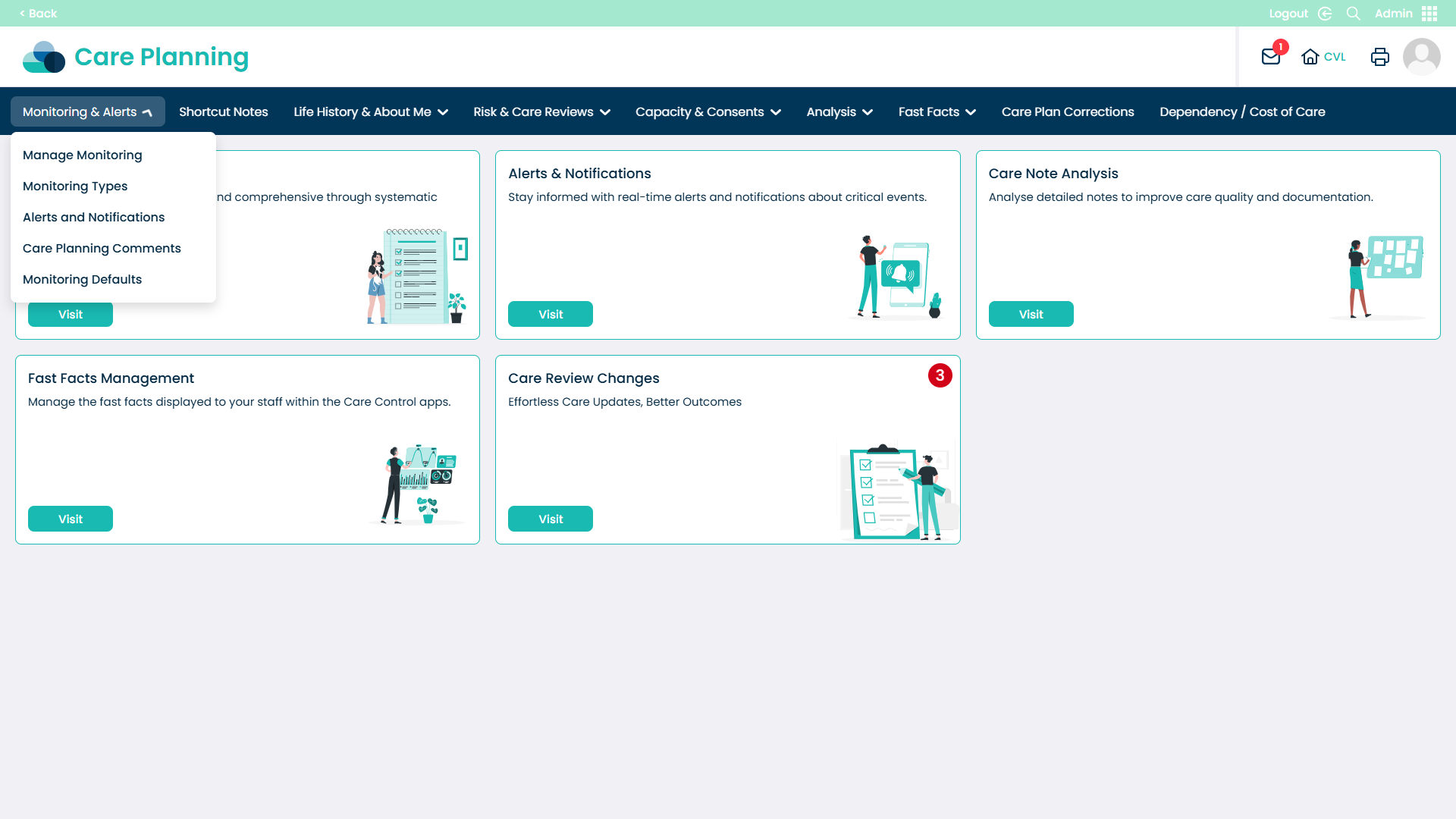Click the red badge on Care Review Changes

[940, 375]
